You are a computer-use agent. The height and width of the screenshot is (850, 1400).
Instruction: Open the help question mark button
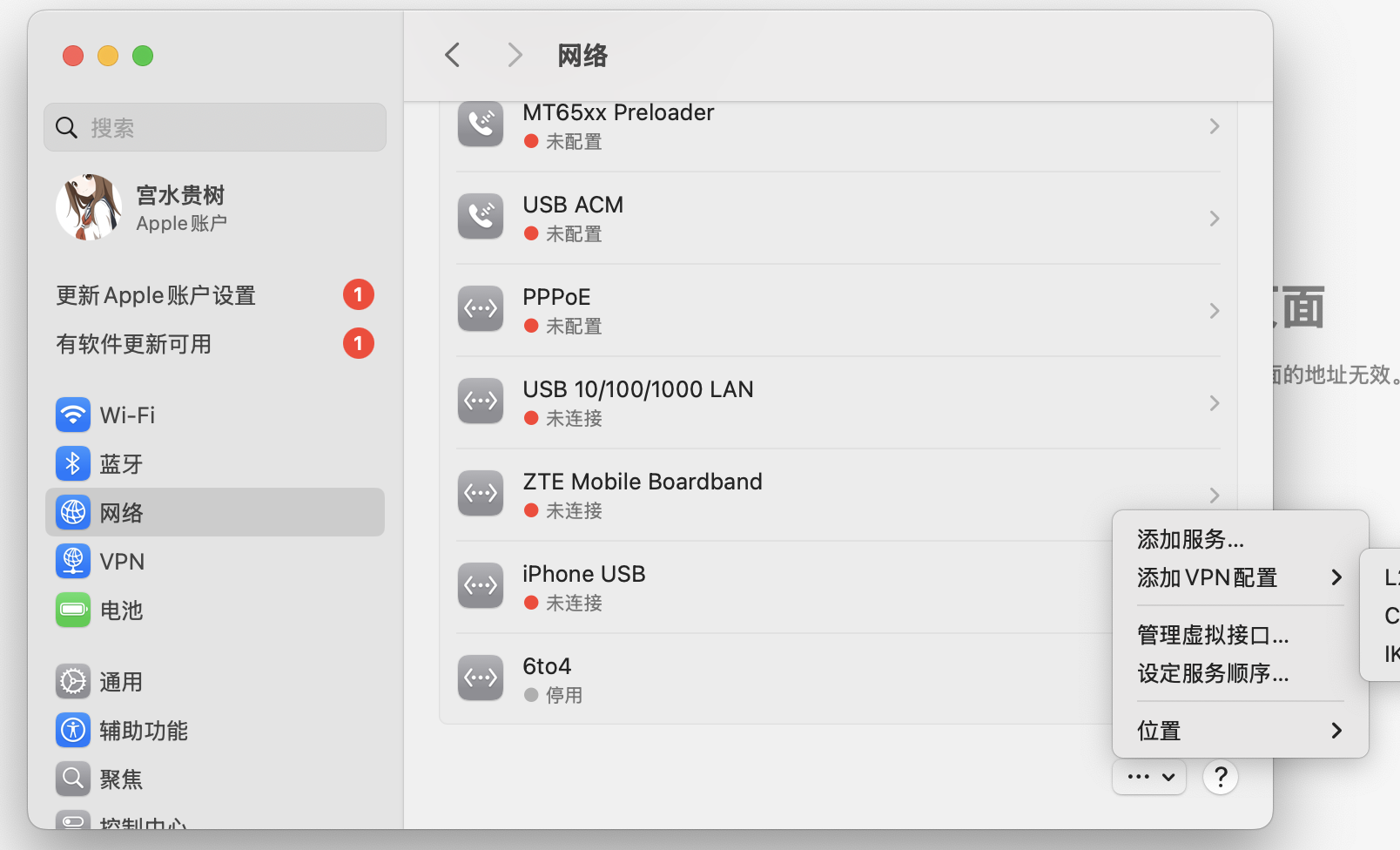click(x=1221, y=777)
